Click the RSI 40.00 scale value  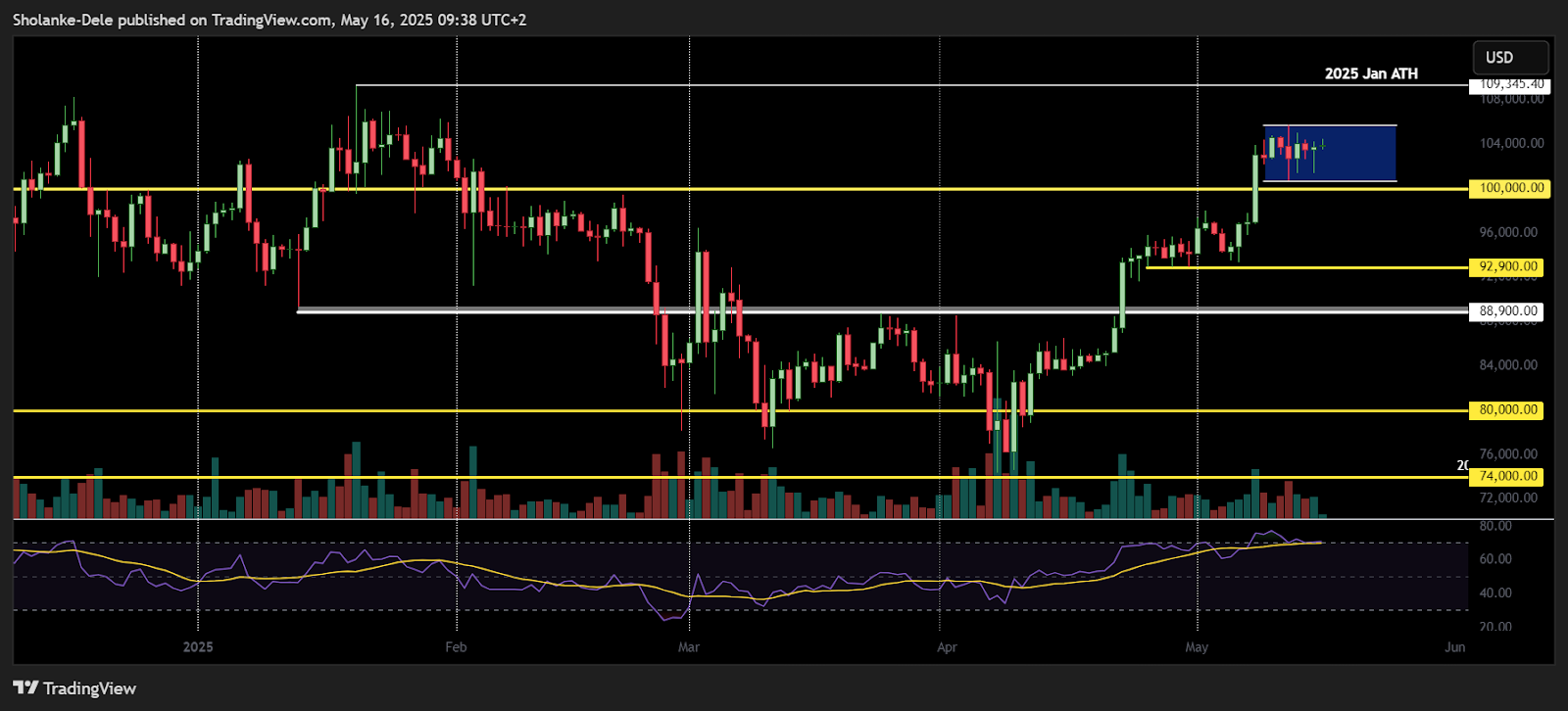tap(1495, 593)
